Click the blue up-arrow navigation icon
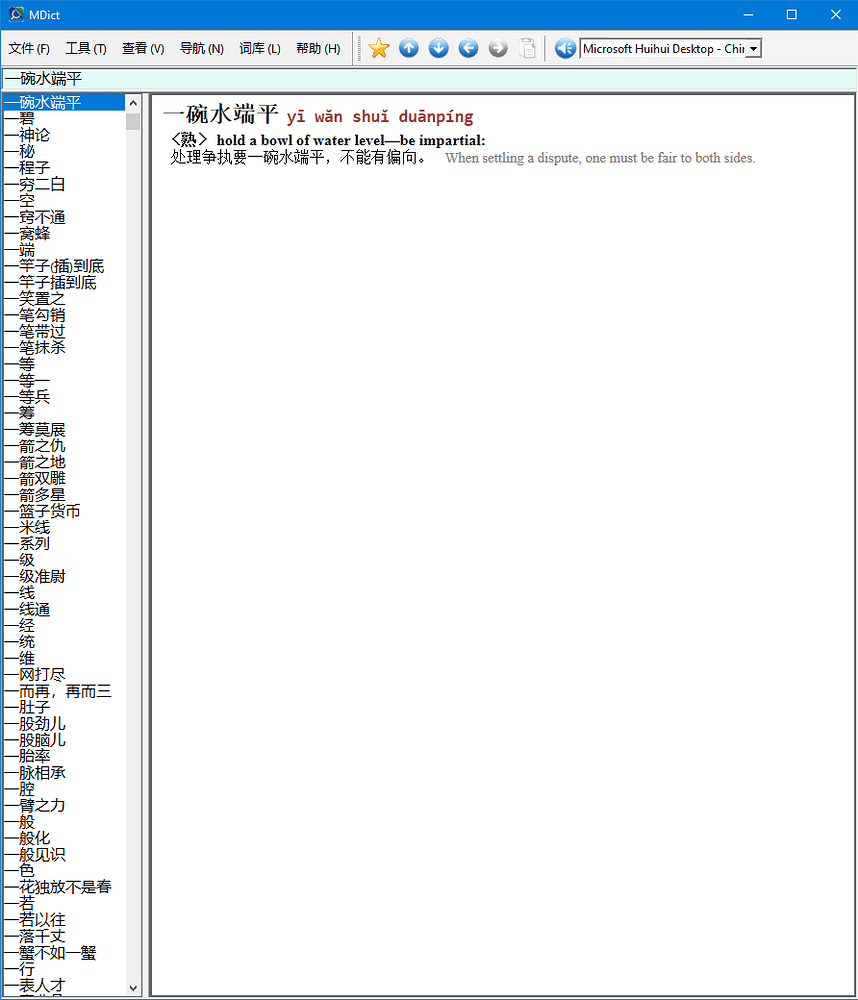This screenshot has height=1000, width=858. pos(408,47)
